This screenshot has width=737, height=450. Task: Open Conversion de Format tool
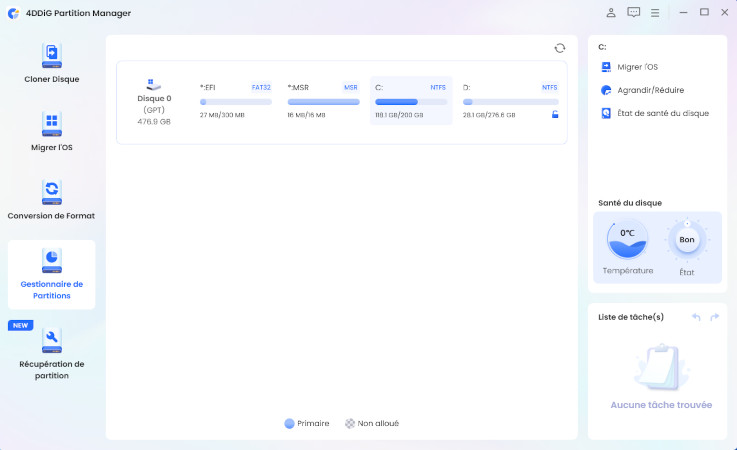[x=51, y=199]
